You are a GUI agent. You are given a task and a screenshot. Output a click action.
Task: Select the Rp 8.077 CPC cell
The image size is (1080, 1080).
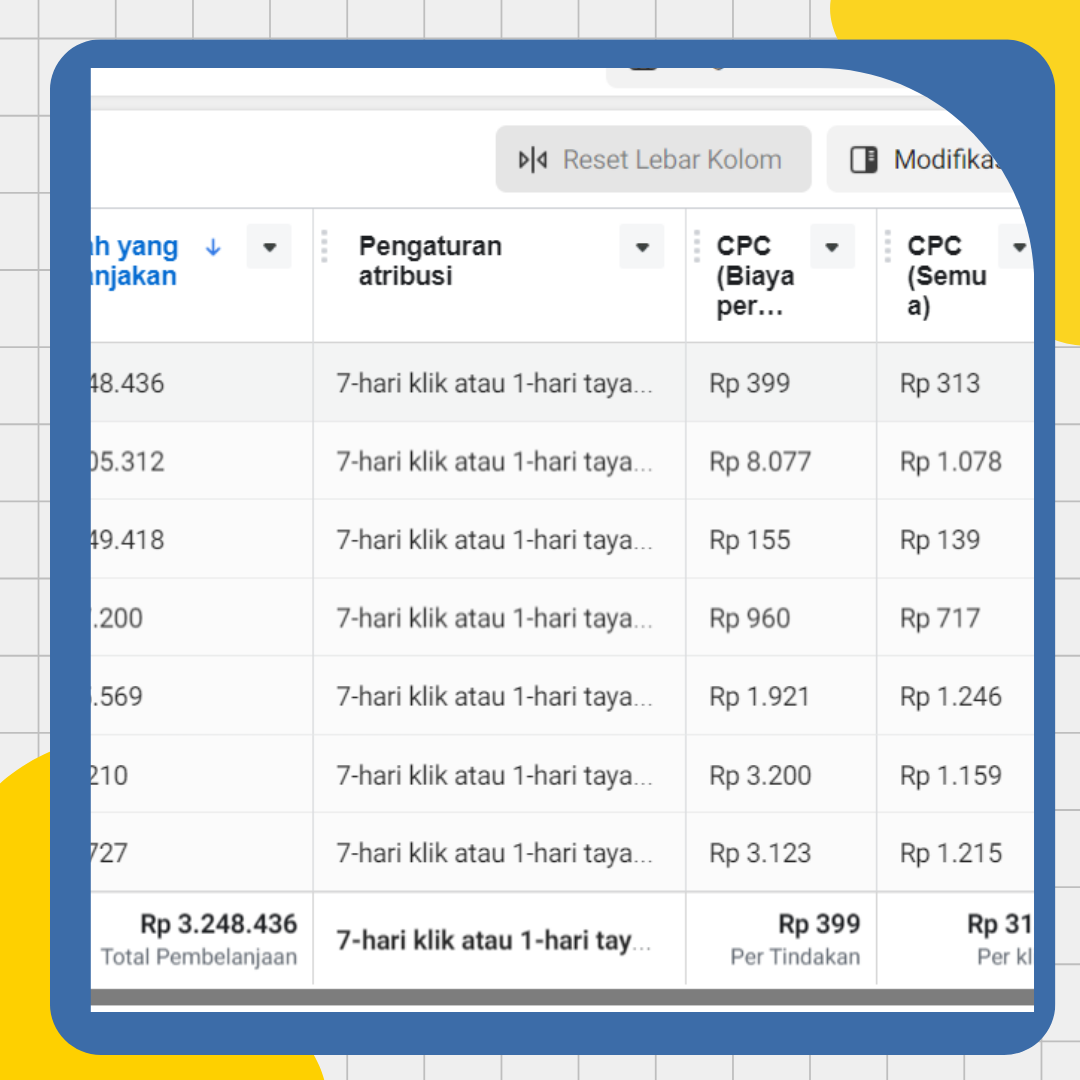[x=760, y=462]
